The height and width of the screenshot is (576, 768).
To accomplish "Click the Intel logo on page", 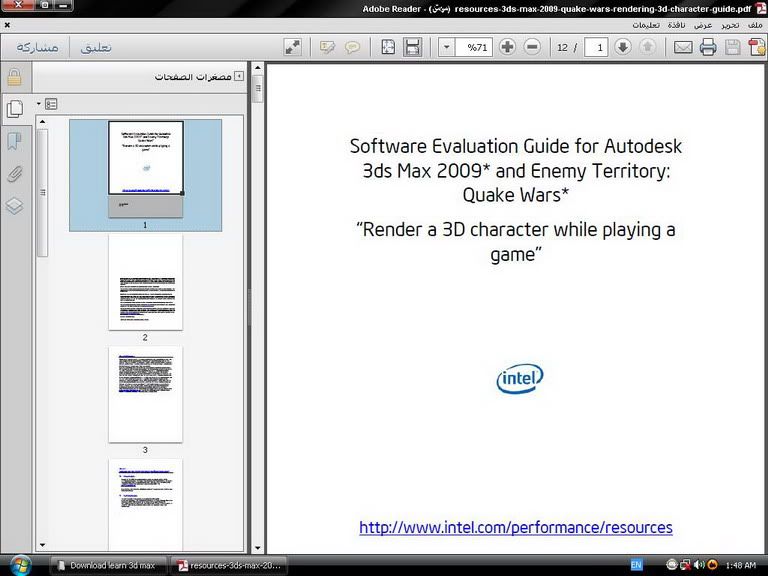I will pos(520,378).
